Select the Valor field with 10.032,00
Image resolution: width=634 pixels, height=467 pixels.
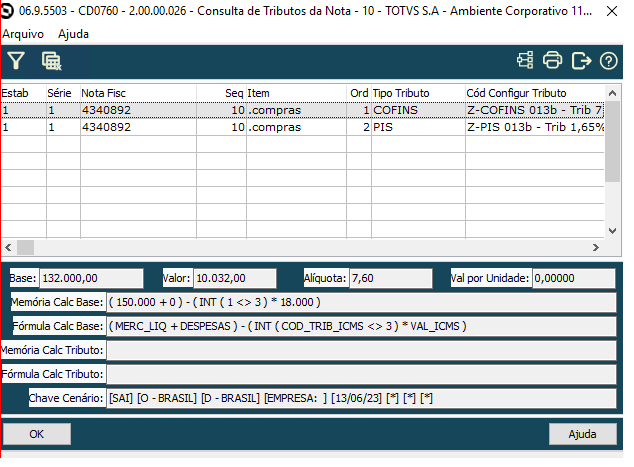(235, 278)
